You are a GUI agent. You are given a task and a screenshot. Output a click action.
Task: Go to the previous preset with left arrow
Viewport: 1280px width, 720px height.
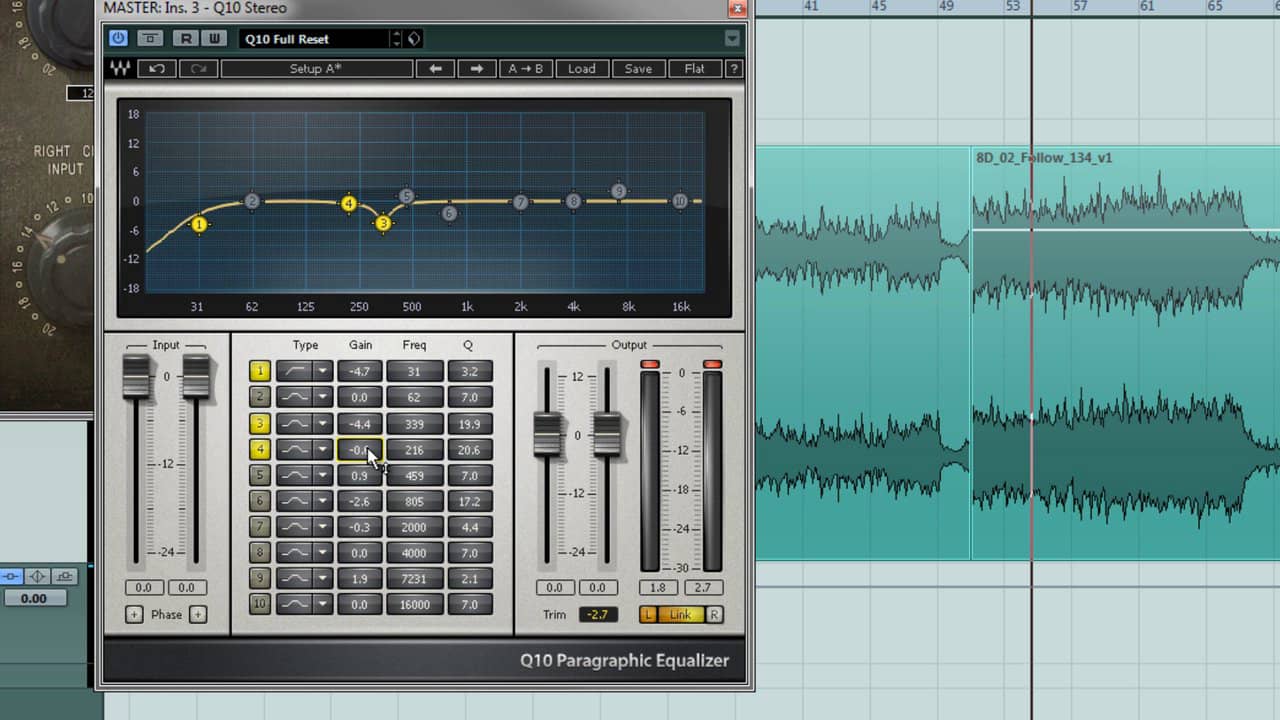tap(435, 69)
